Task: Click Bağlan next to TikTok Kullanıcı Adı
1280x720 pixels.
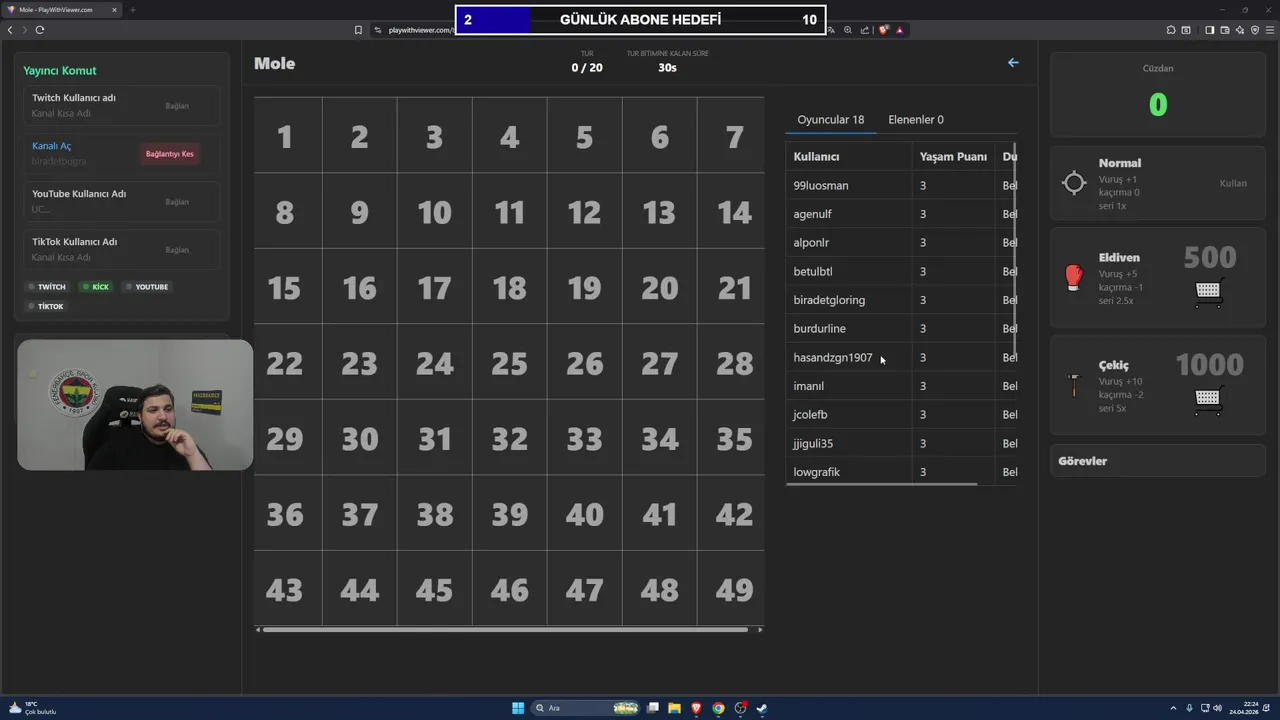Action: [x=177, y=250]
